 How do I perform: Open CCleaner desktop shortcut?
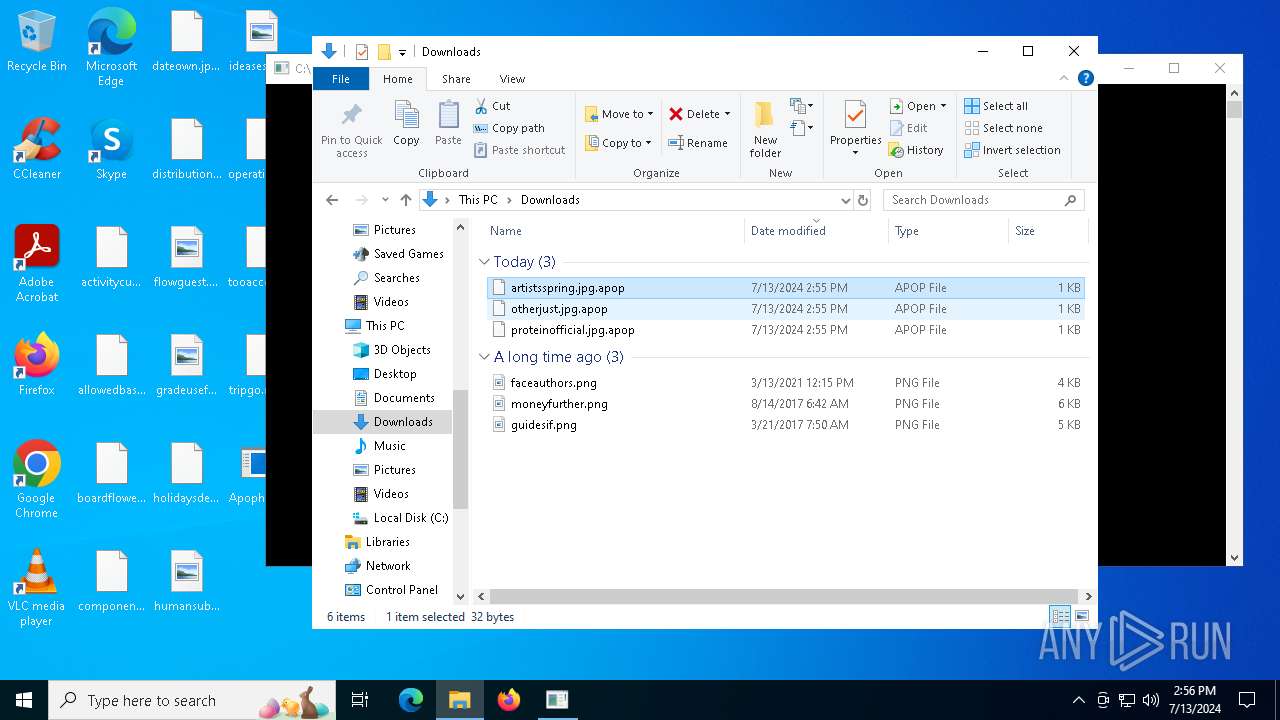36,149
